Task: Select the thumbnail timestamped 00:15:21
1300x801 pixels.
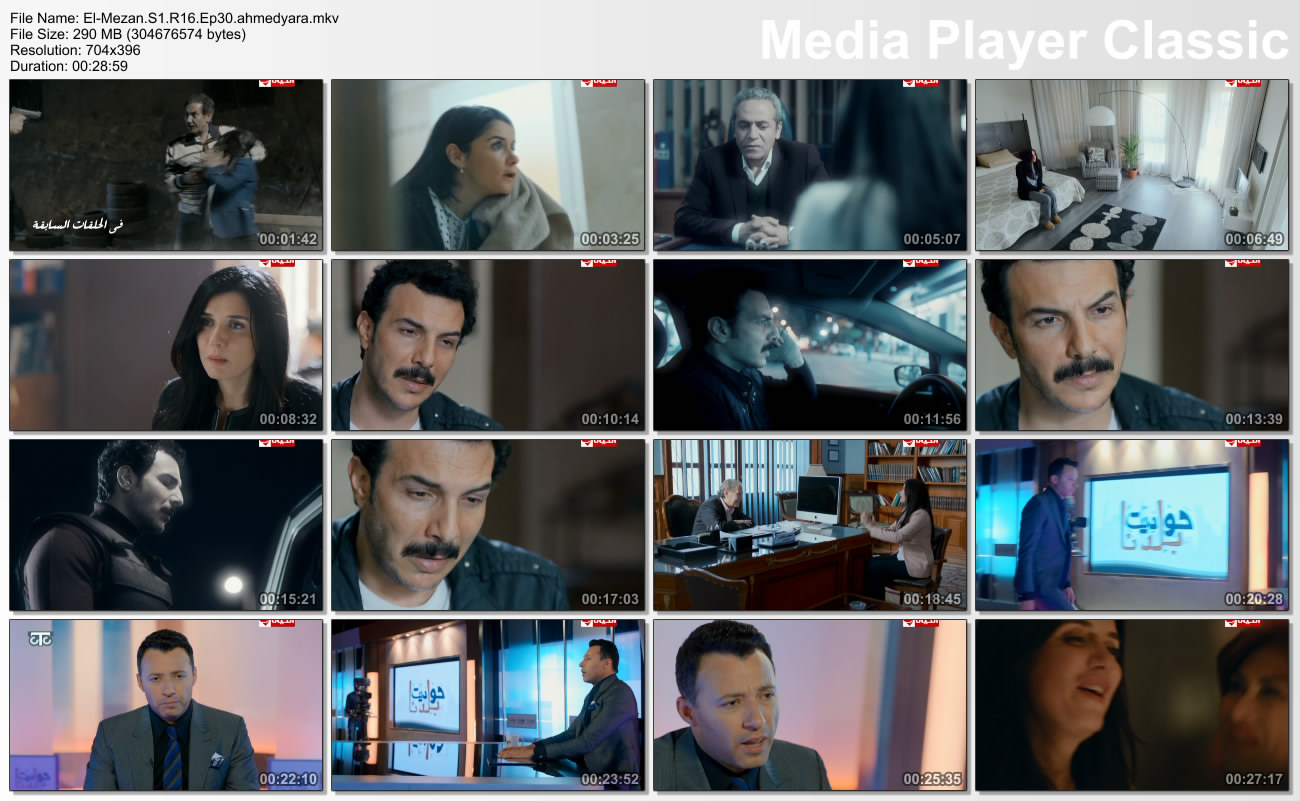Action: coord(166,525)
